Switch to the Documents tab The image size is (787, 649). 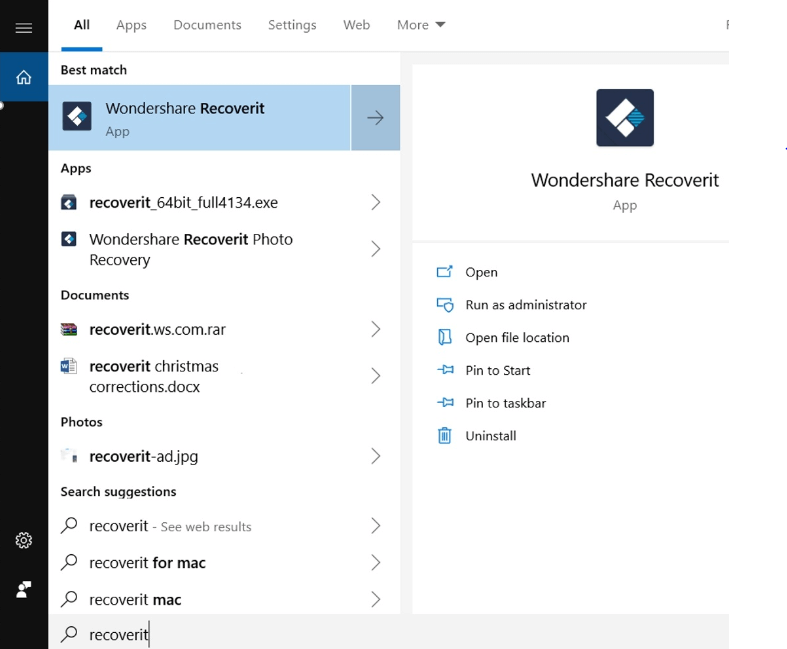(x=207, y=25)
